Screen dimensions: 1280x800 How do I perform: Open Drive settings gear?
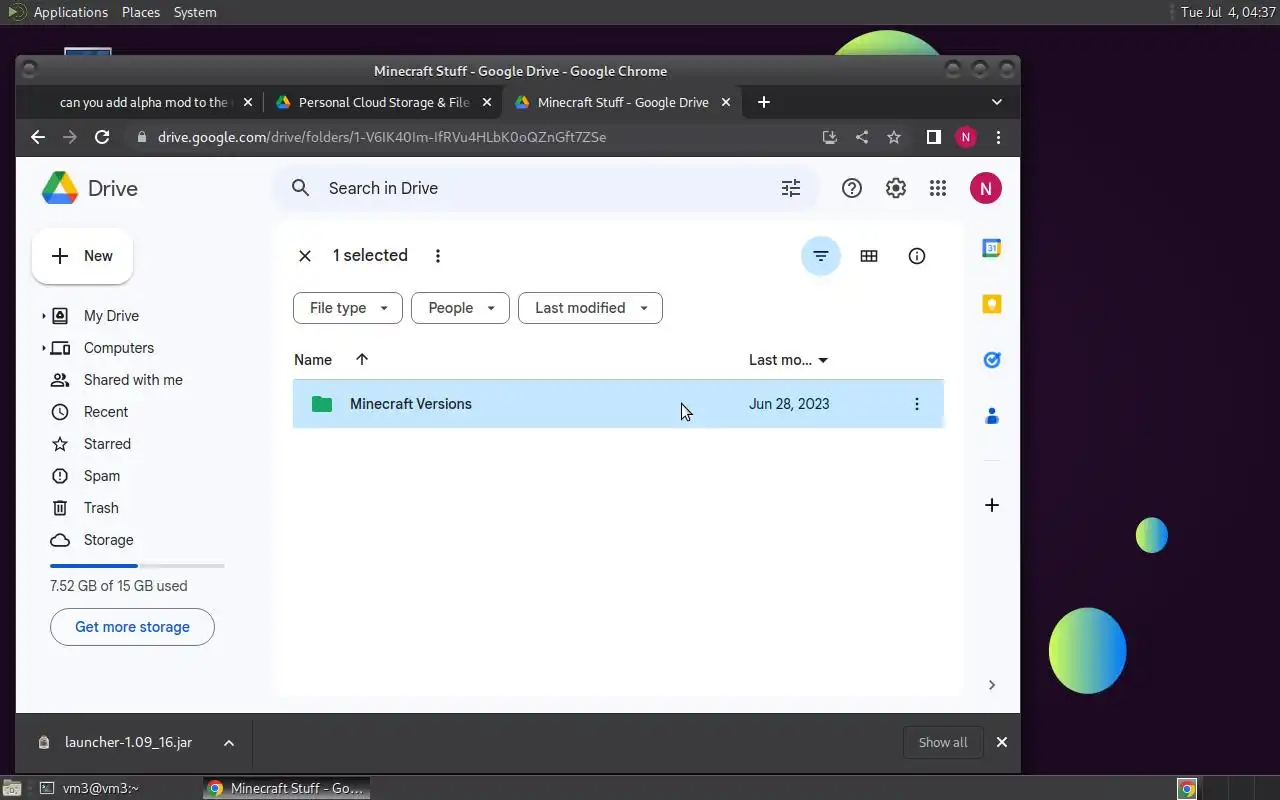896,188
